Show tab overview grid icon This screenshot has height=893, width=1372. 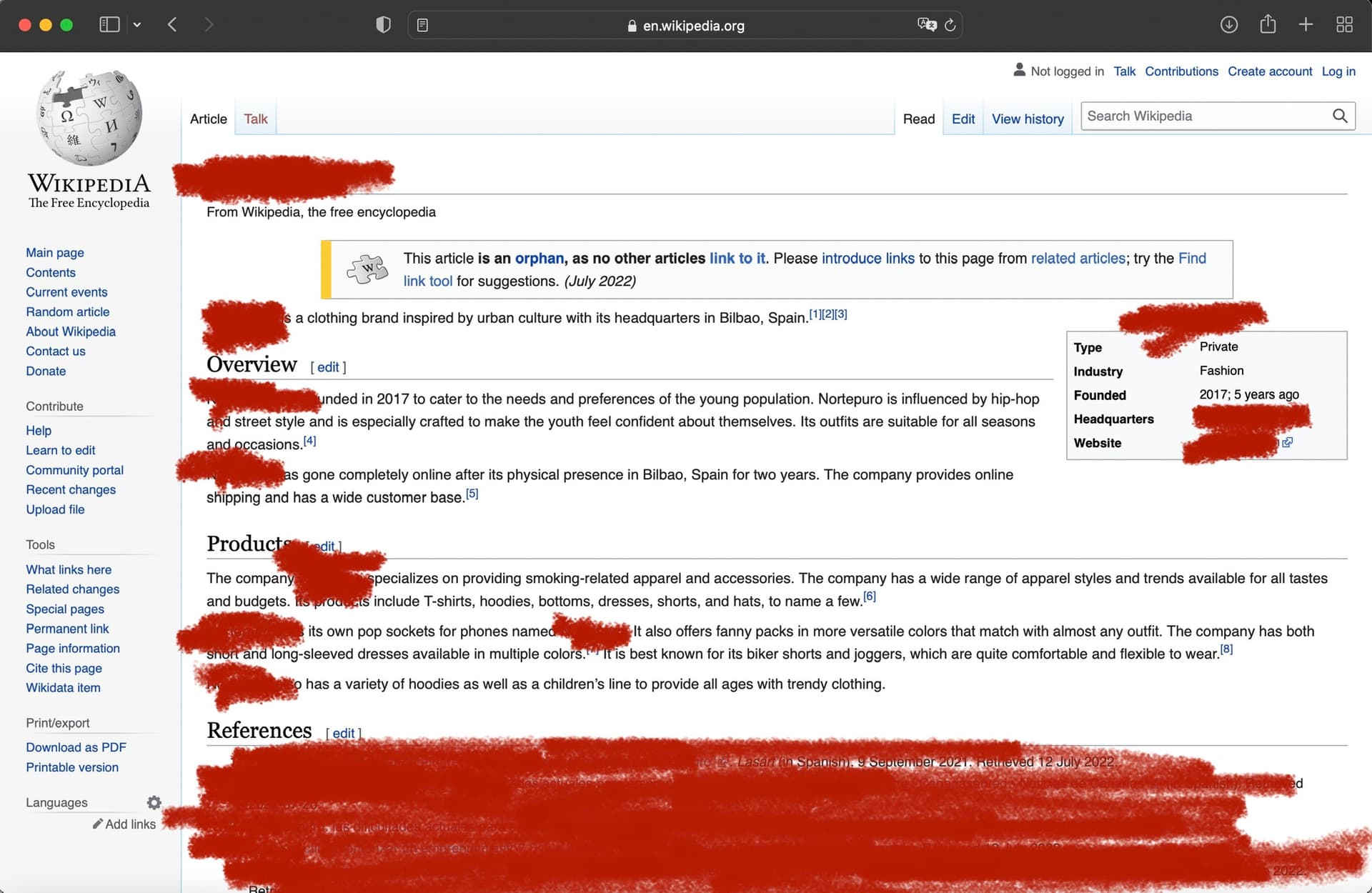[x=1344, y=25]
